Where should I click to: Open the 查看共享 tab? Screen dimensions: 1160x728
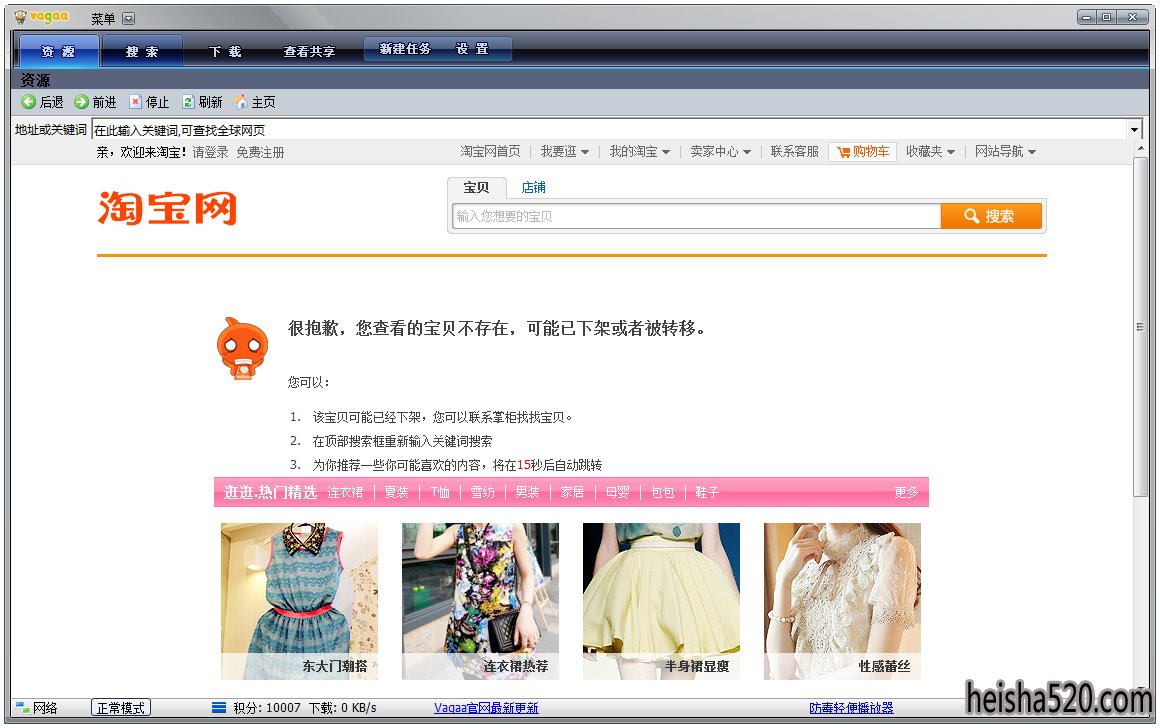pyautogui.click(x=309, y=52)
